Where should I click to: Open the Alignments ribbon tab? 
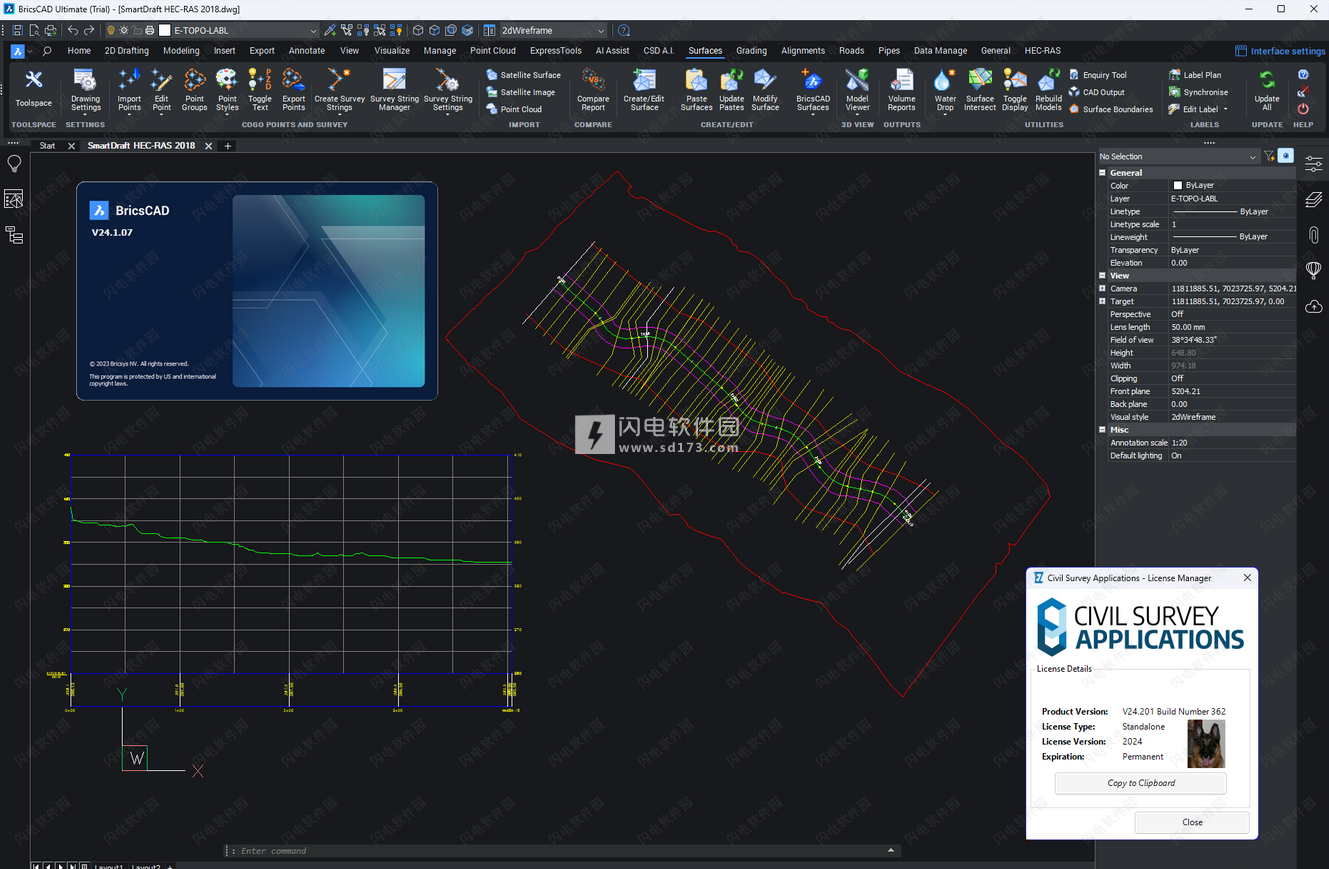pyautogui.click(x=803, y=50)
